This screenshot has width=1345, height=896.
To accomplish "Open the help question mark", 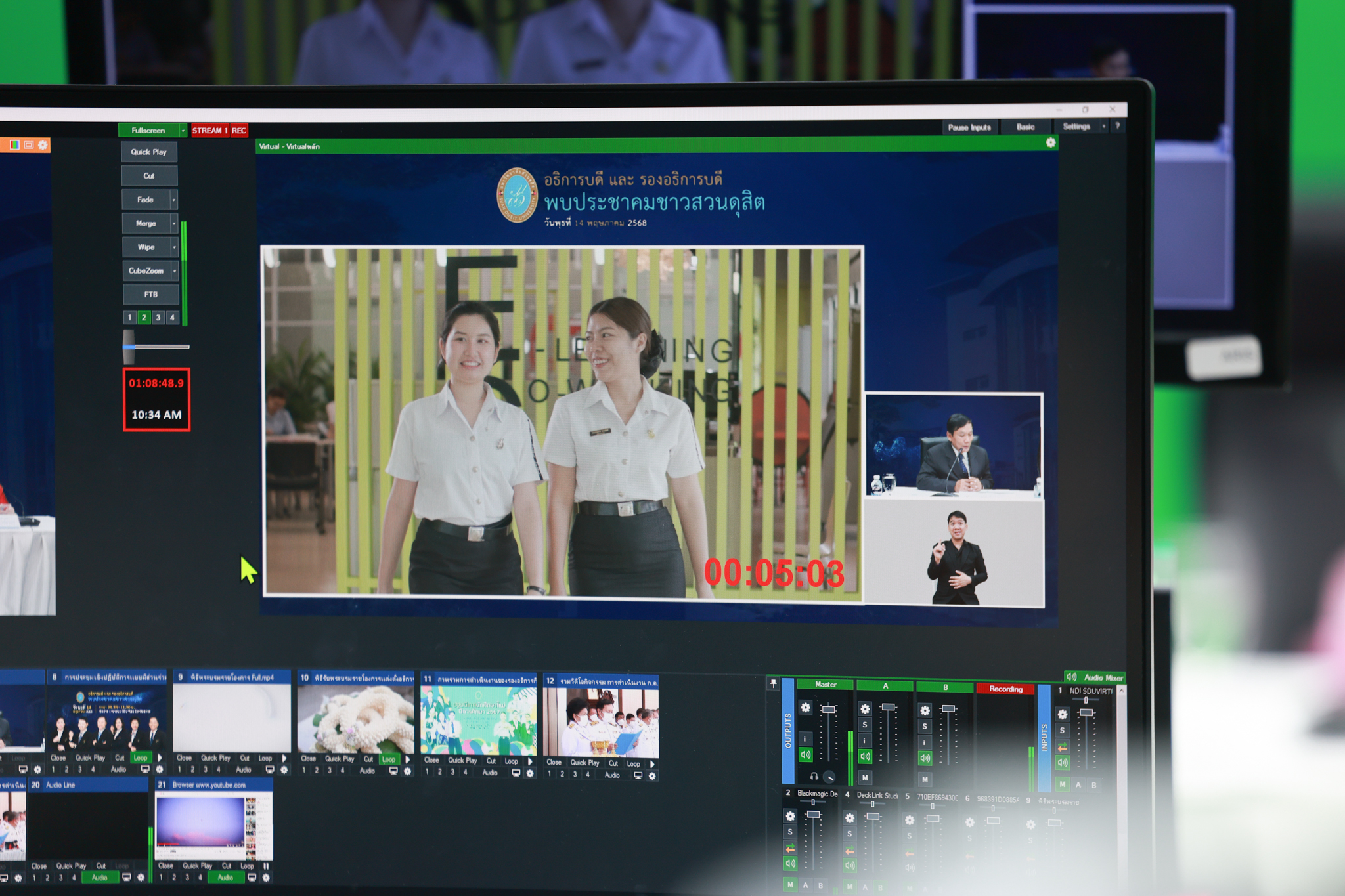I will (x=1118, y=125).
